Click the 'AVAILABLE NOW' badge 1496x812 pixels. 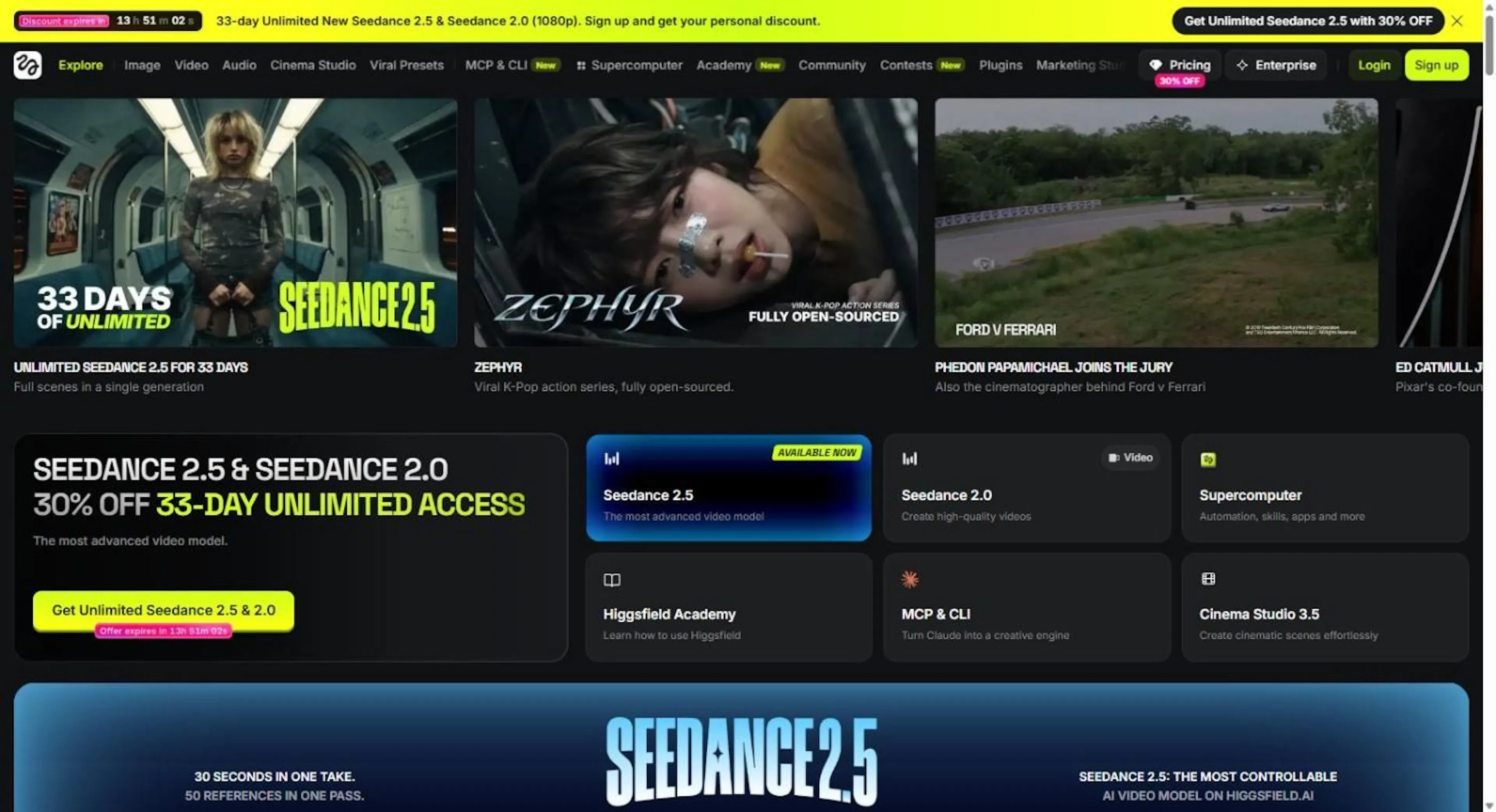point(817,453)
